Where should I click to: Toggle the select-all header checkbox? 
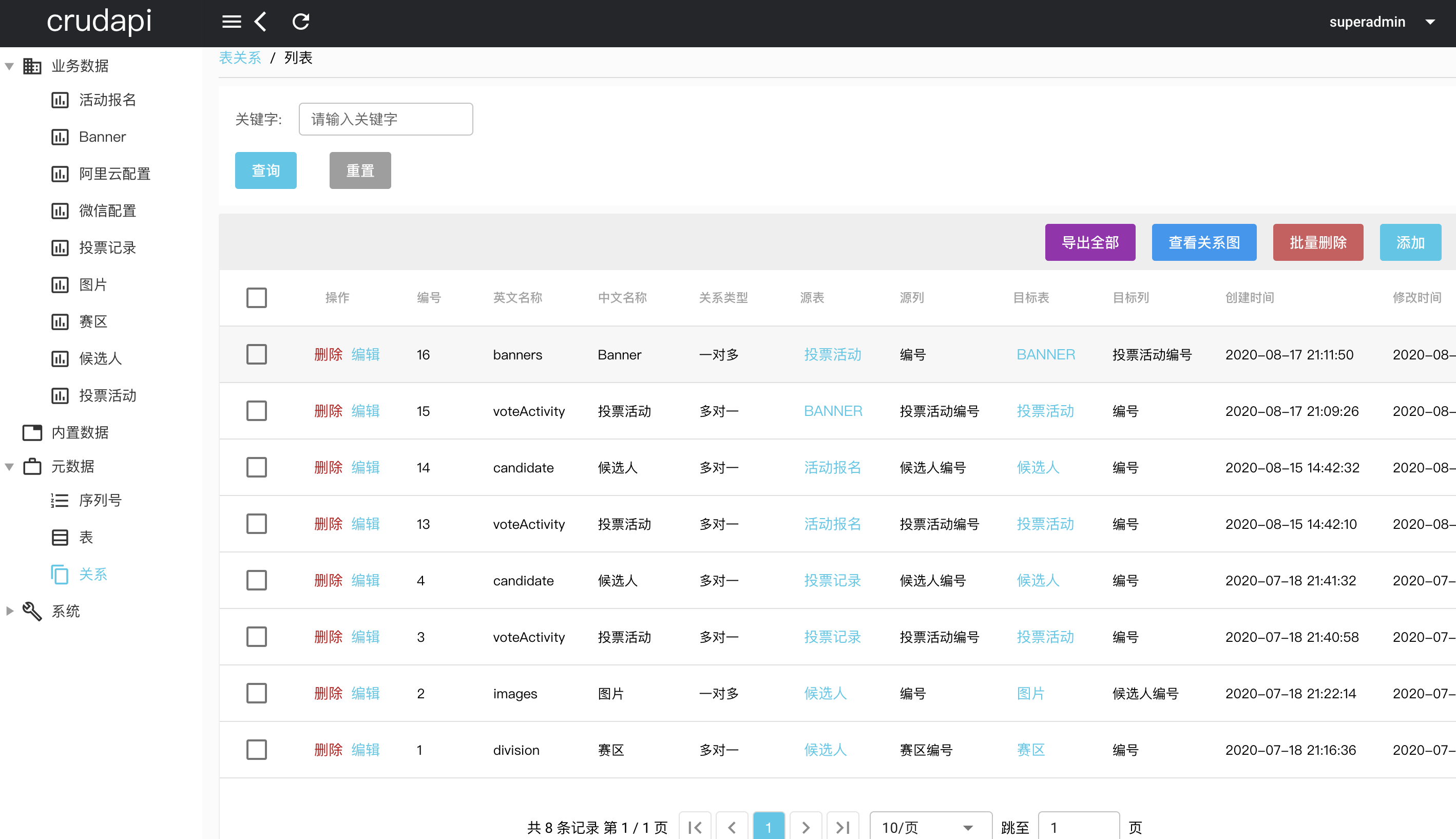coord(256,298)
